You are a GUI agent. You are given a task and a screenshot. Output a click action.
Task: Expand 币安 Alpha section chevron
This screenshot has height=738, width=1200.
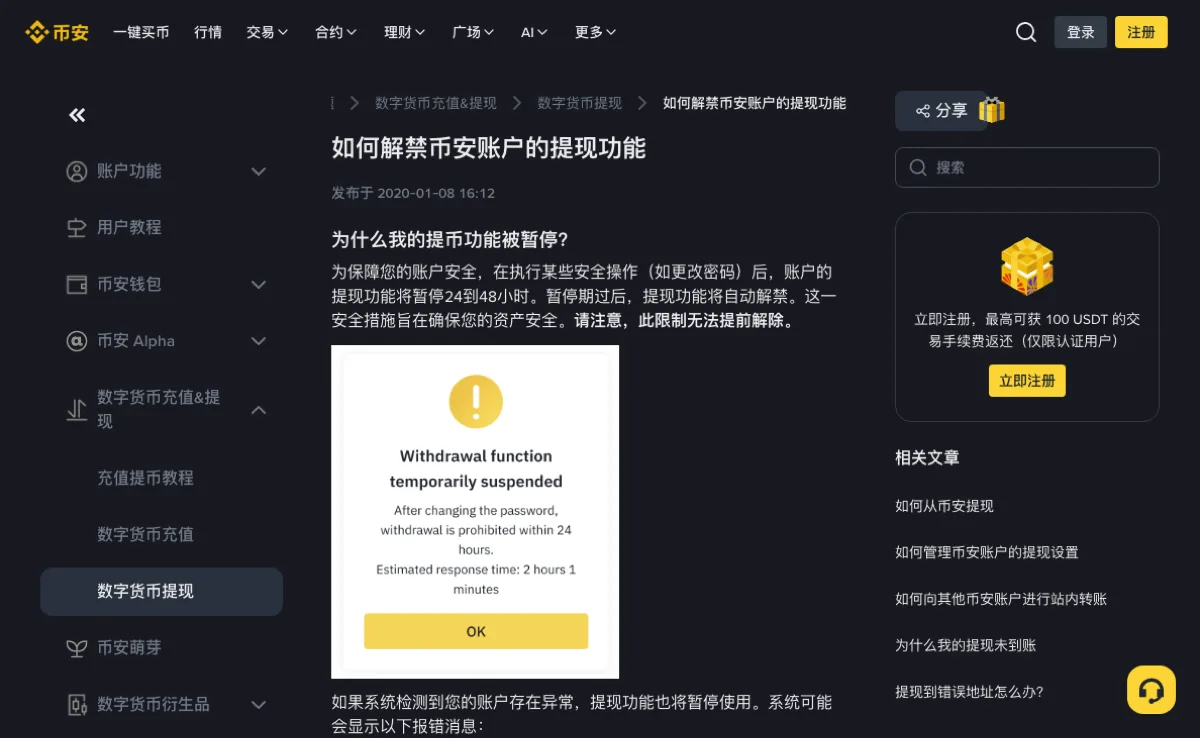[x=258, y=341]
